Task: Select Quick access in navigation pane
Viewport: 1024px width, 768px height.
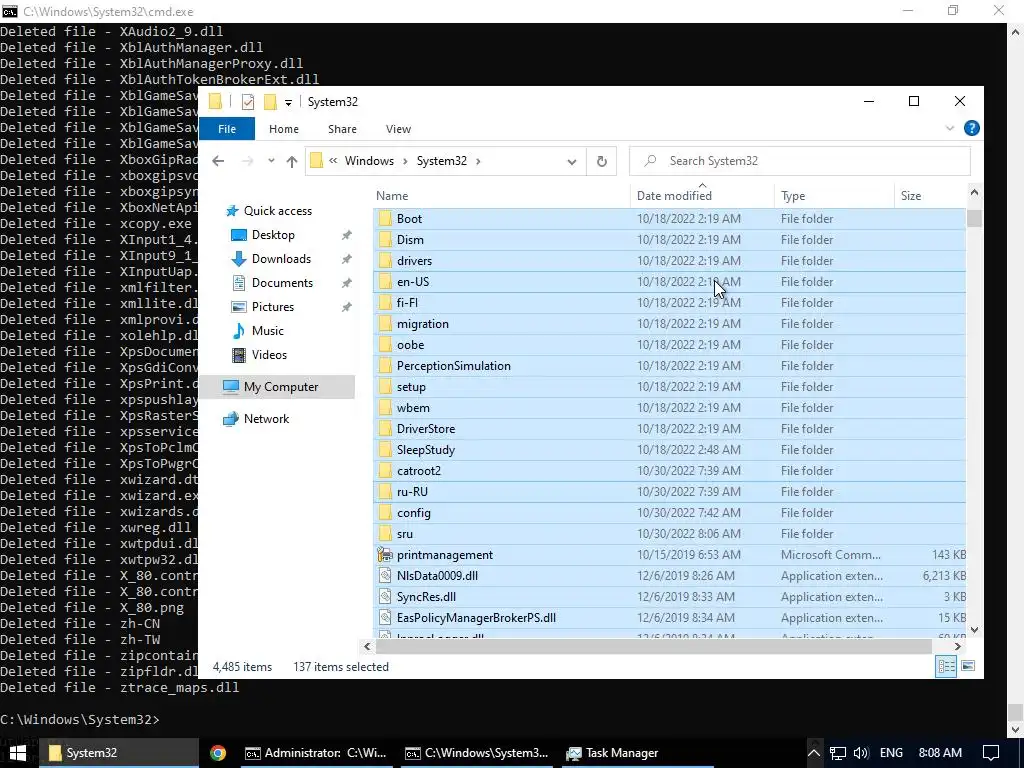Action: pyautogui.click(x=278, y=211)
